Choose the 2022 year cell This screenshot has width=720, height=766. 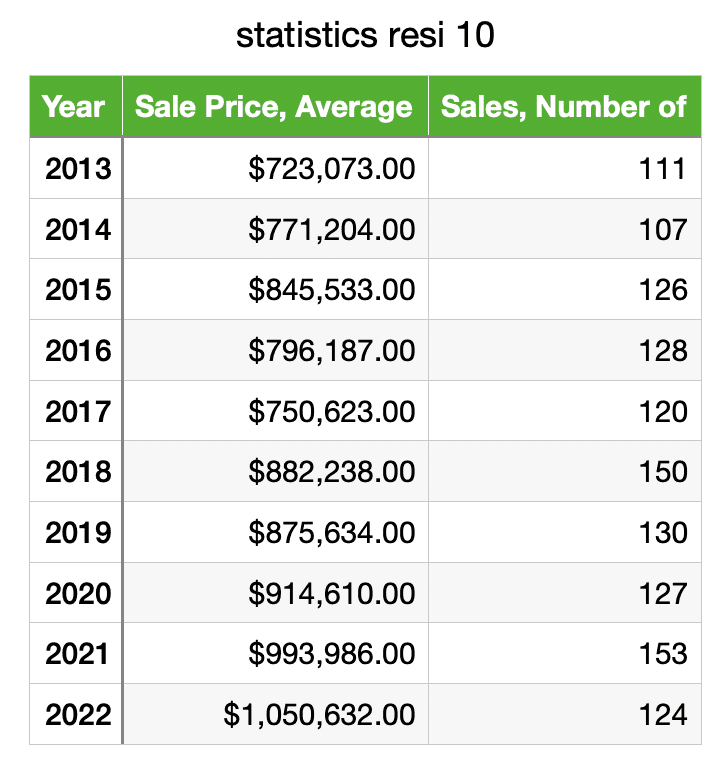pyautogui.click(x=77, y=714)
